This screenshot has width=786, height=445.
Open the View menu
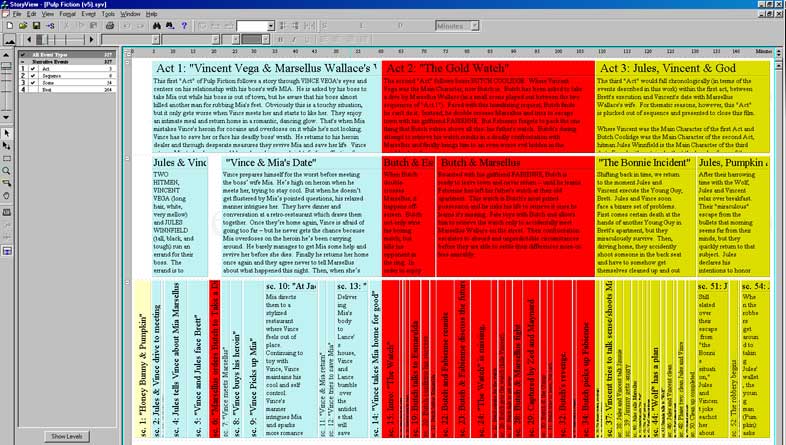coord(48,14)
